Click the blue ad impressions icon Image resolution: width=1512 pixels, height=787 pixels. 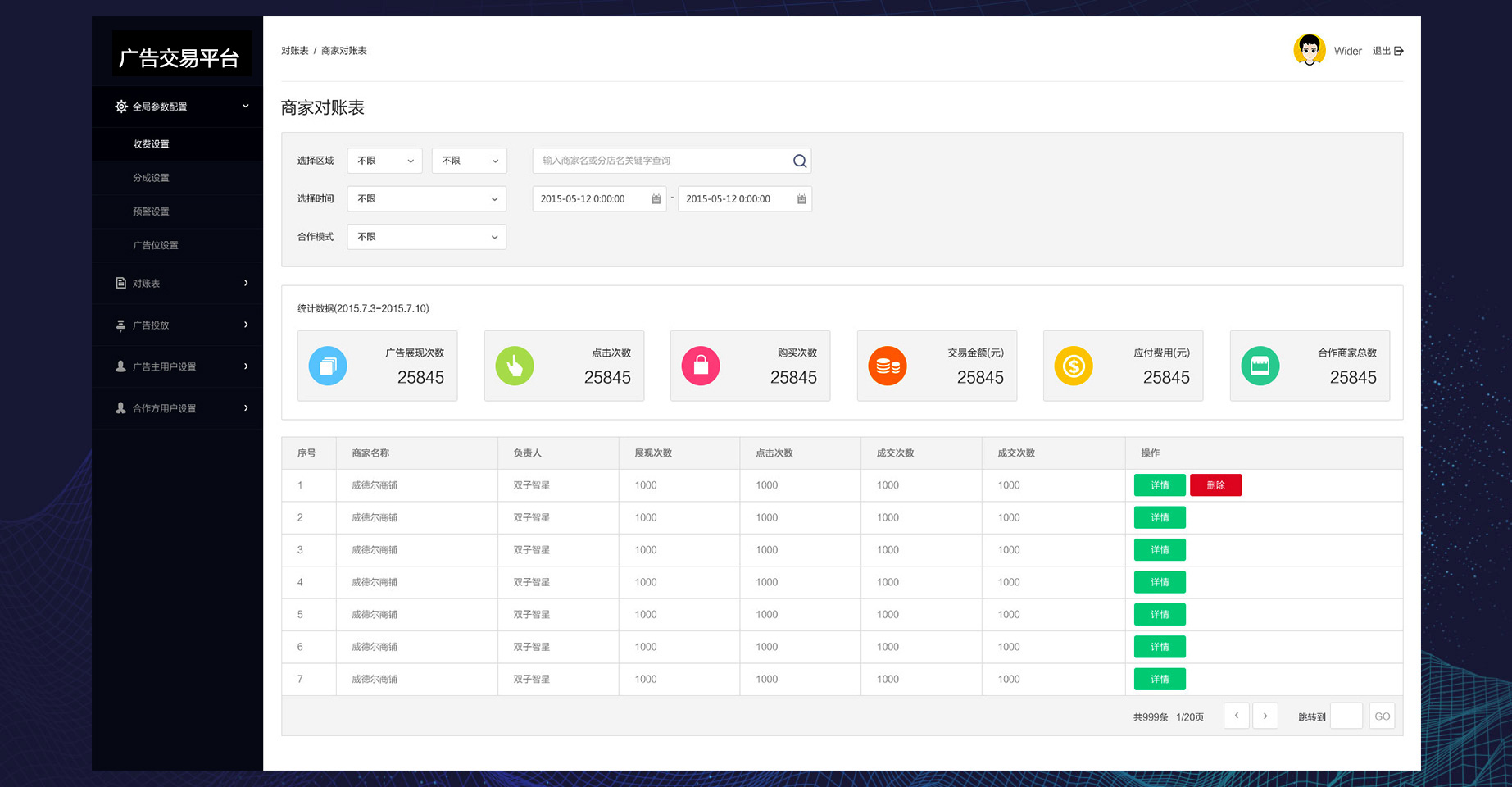(328, 366)
